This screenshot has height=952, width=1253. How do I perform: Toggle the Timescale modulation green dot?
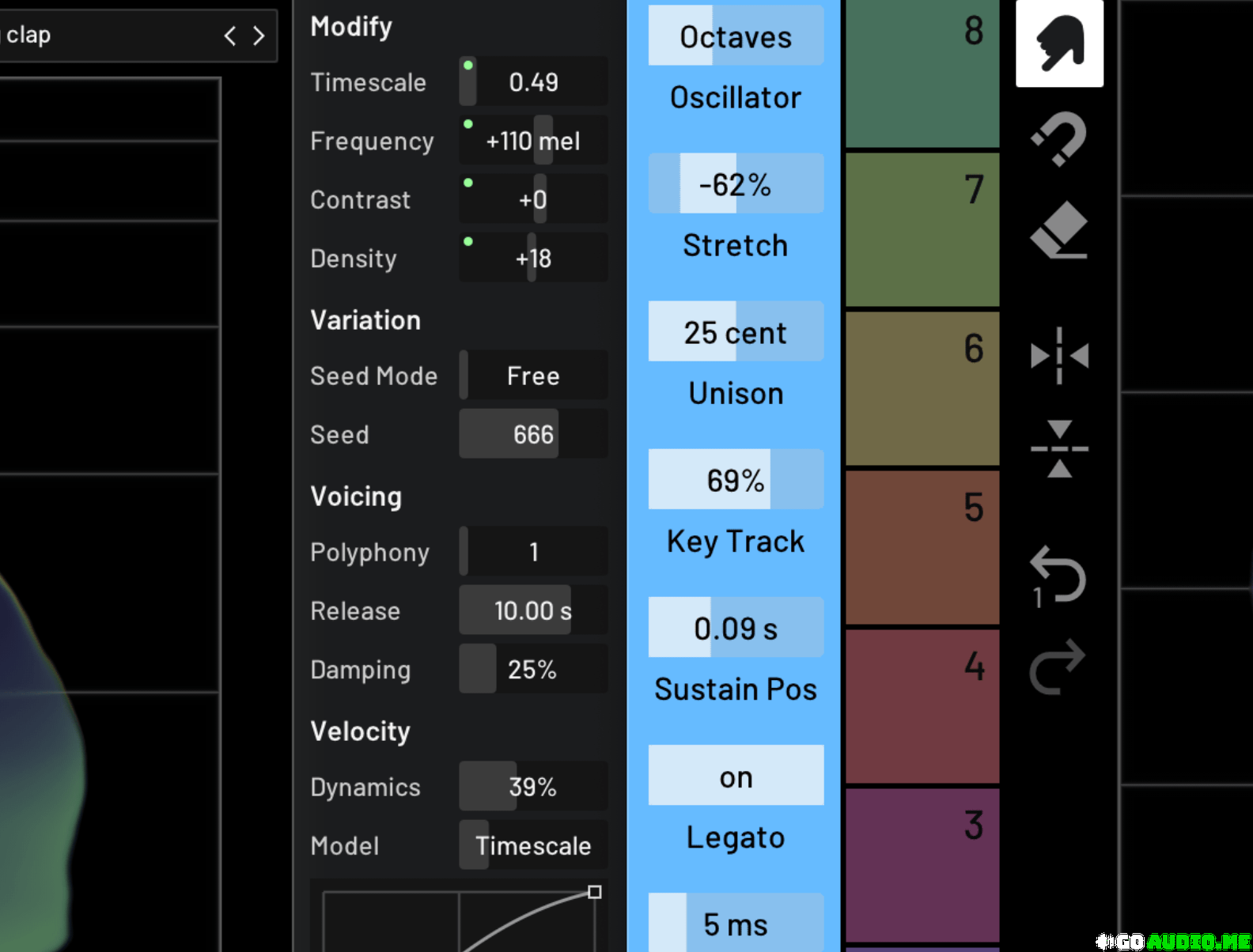point(468,66)
